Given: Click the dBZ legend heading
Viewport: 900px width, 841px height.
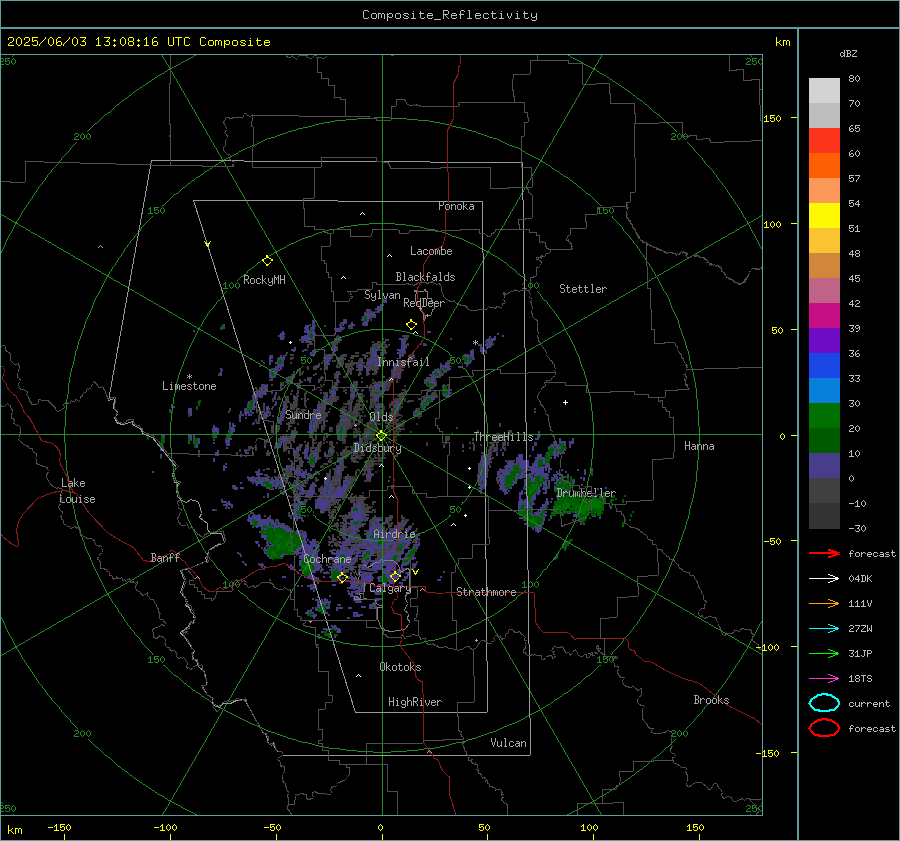Looking at the screenshot, I should click(x=848, y=54).
